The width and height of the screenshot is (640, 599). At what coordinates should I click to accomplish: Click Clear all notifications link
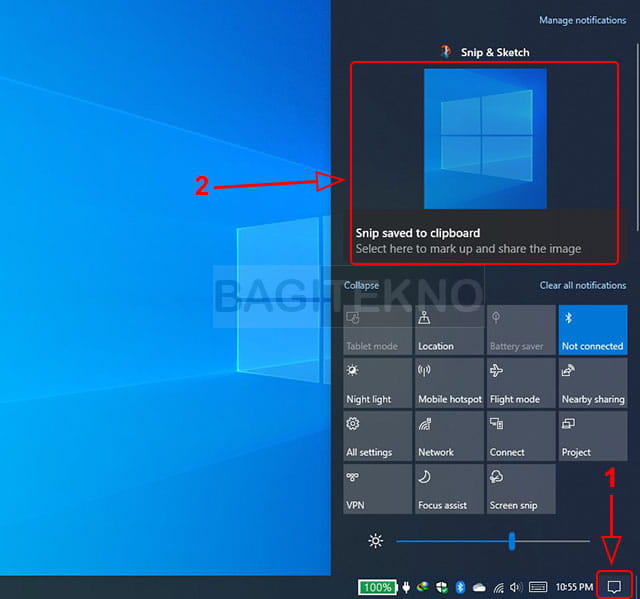[583, 285]
